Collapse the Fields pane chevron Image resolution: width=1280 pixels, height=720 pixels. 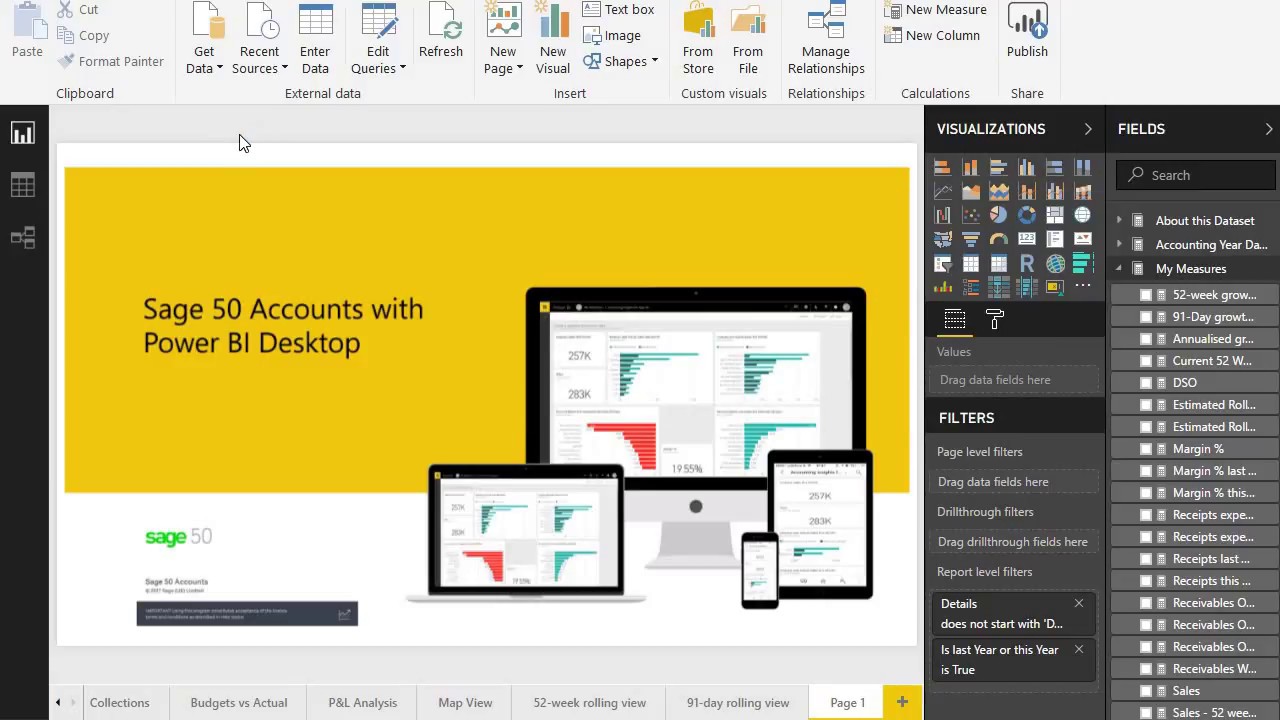tap(1269, 129)
